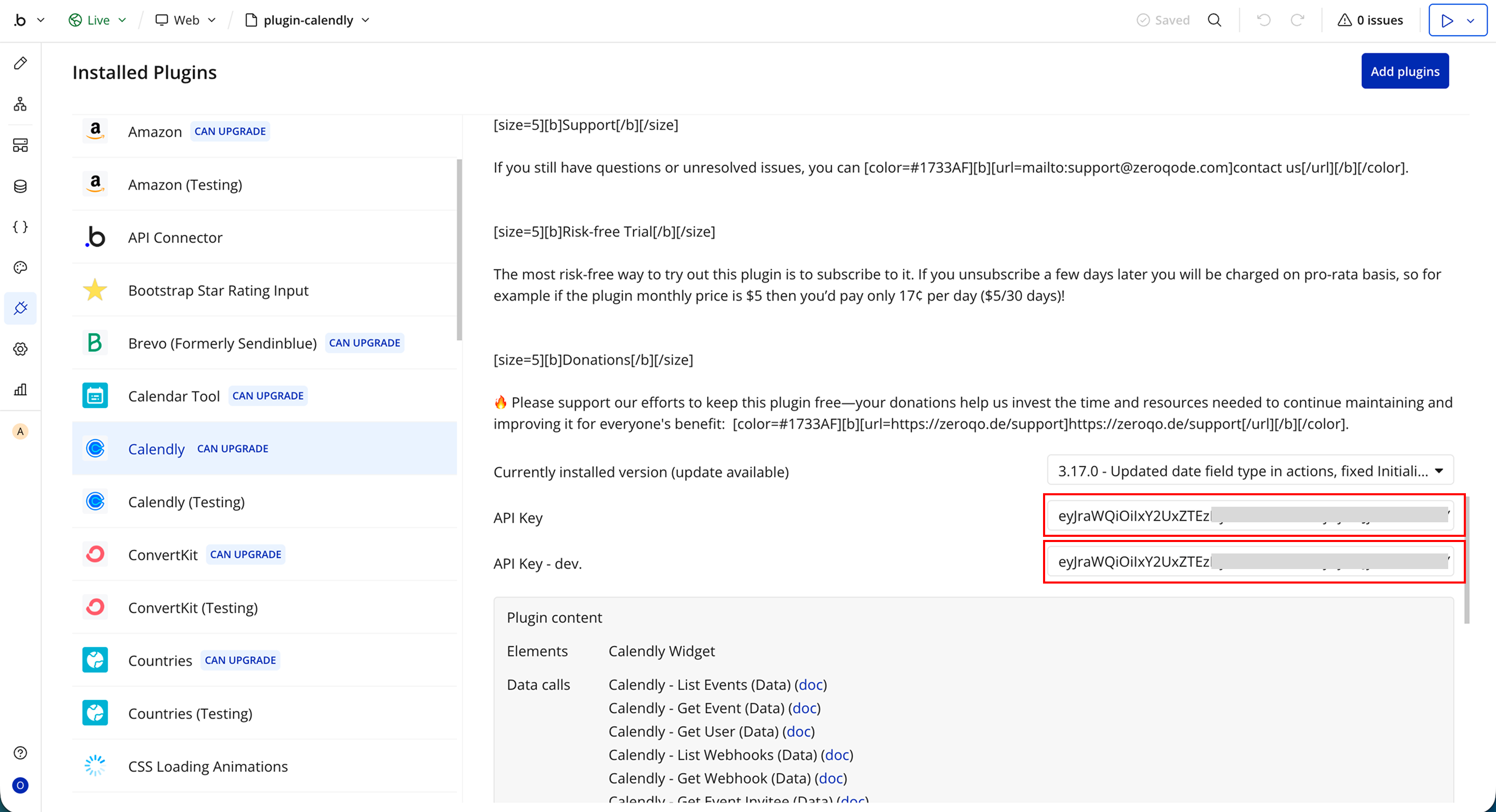
Task: Open the installed version dropdown
Action: tap(1250, 471)
